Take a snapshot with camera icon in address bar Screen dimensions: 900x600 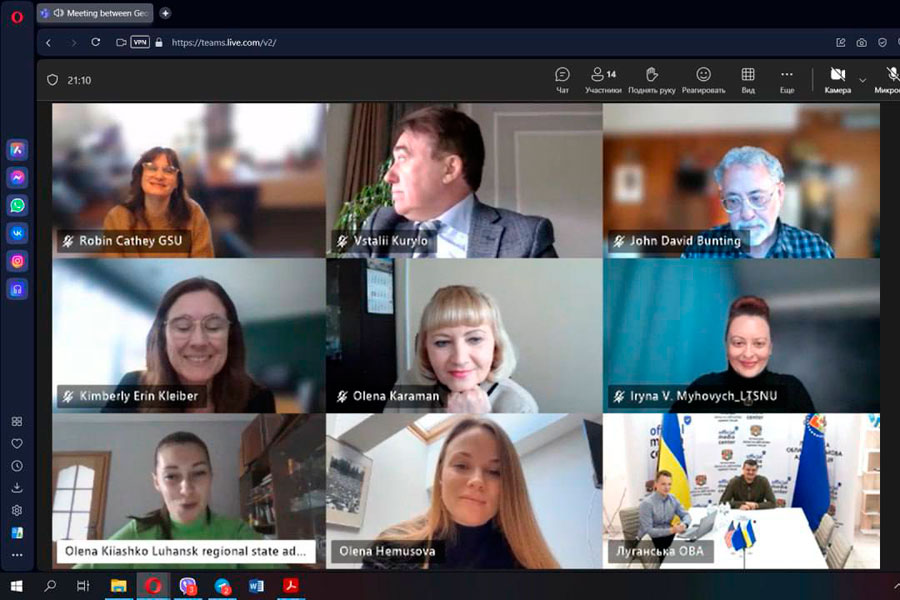tap(862, 42)
